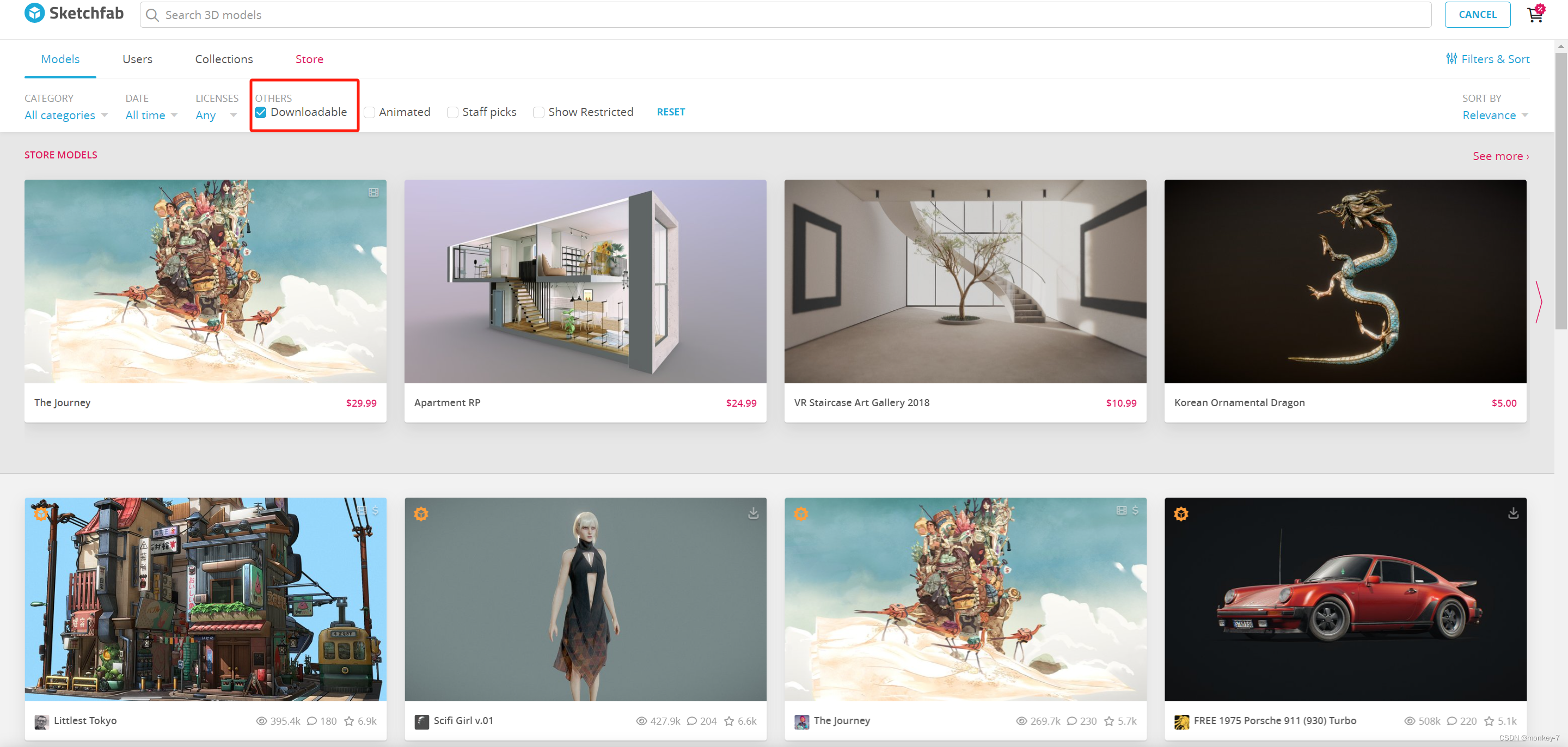Toggle the Downloadable checkbox filter
This screenshot has height=747, width=1568.
pos(262,111)
